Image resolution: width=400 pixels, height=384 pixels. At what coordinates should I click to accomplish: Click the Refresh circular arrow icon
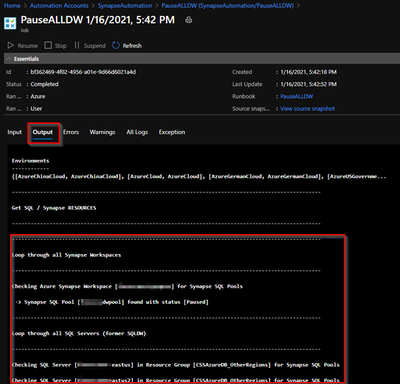click(x=116, y=45)
